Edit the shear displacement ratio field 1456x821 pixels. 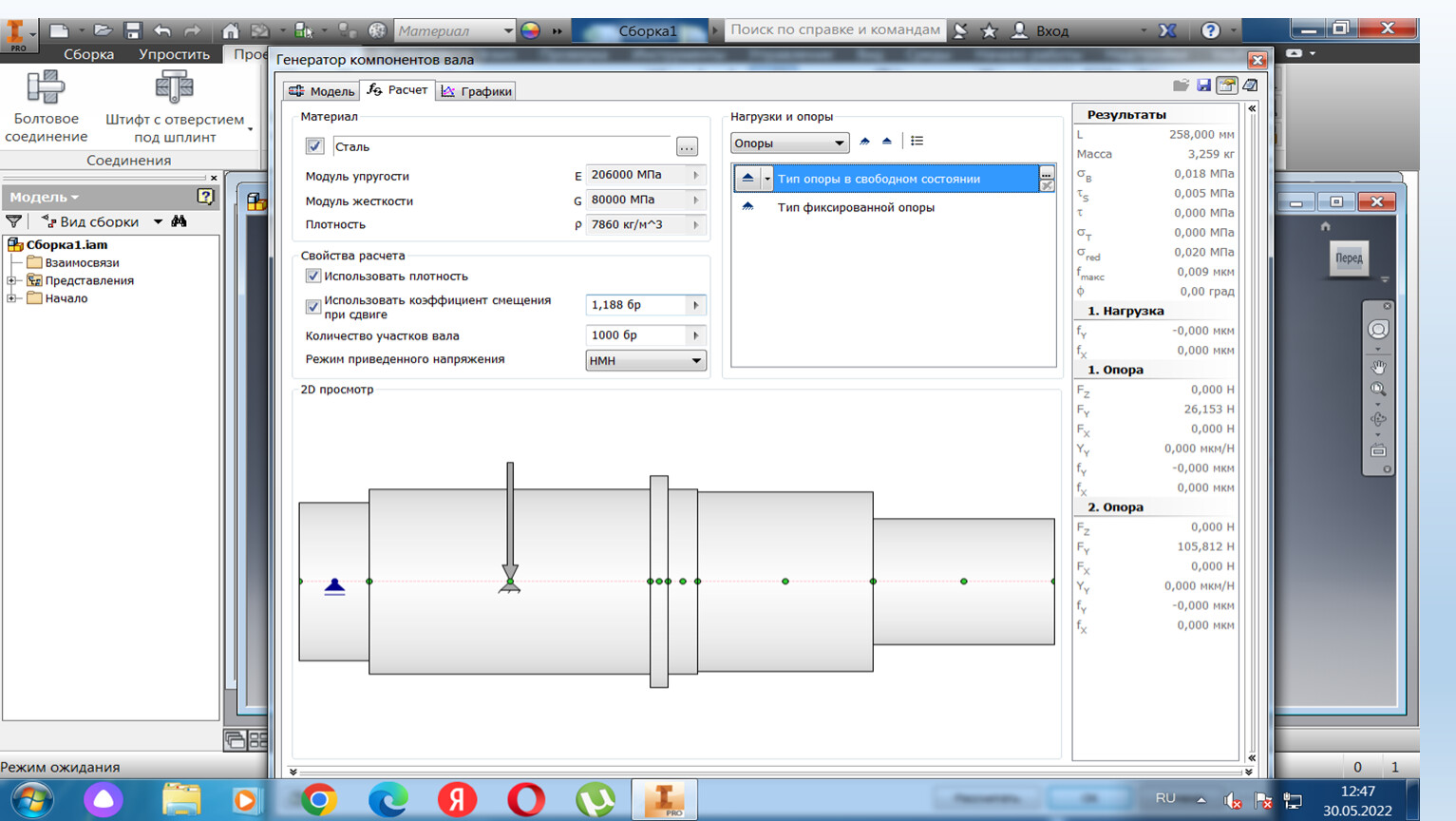pos(635,305)
